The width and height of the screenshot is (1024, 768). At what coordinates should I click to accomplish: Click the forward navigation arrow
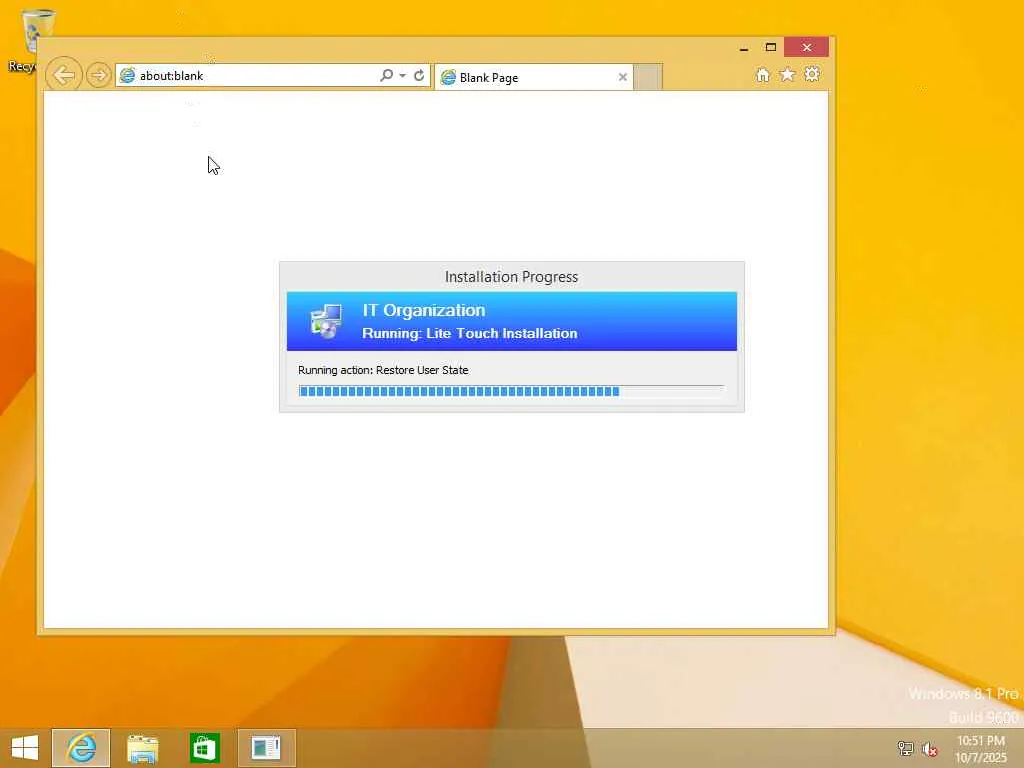(x=99, y=75)
